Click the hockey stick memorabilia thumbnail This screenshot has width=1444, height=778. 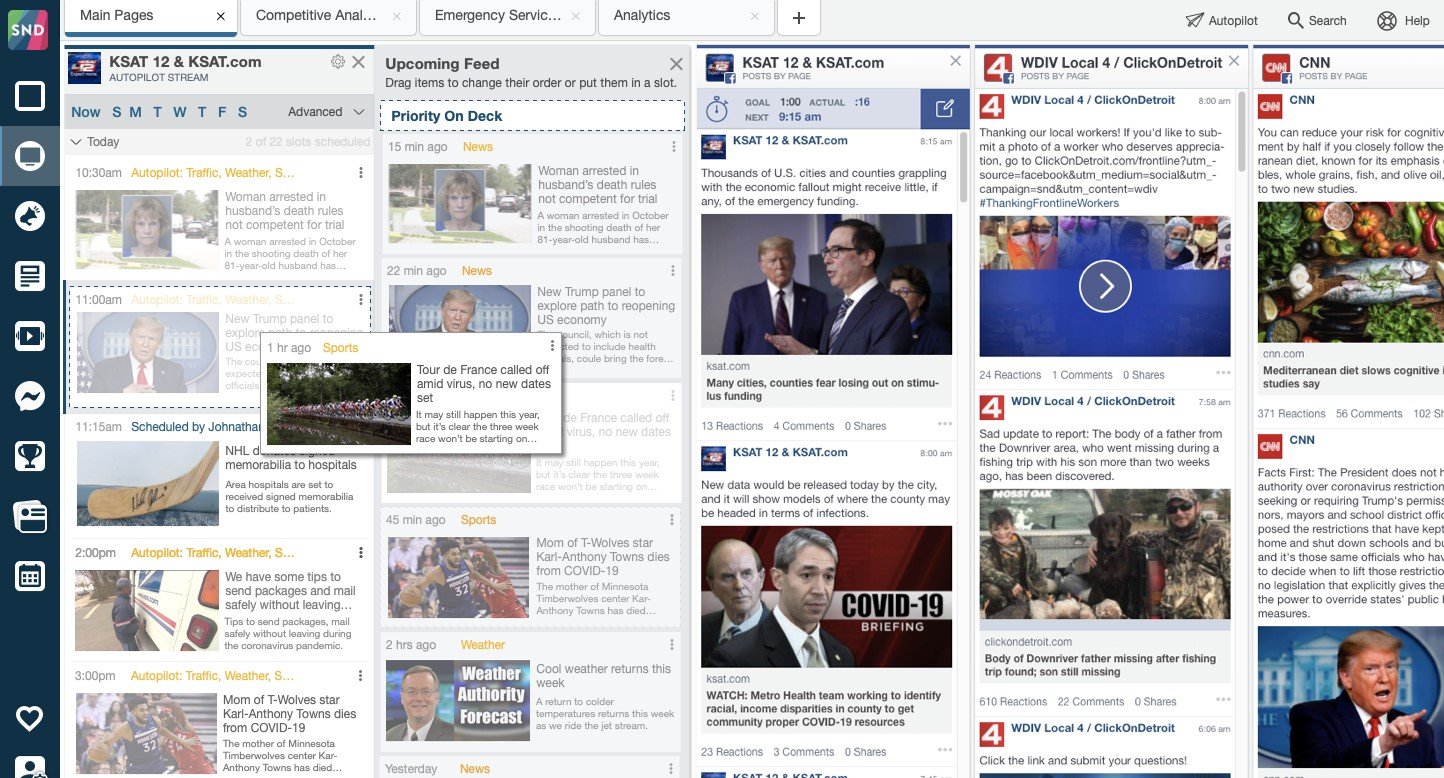(x=147, y=484)
